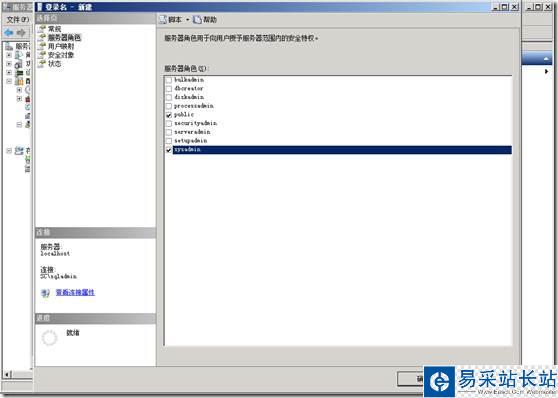
Task: Go forward with gray arrow in background console
Action: 21,33
